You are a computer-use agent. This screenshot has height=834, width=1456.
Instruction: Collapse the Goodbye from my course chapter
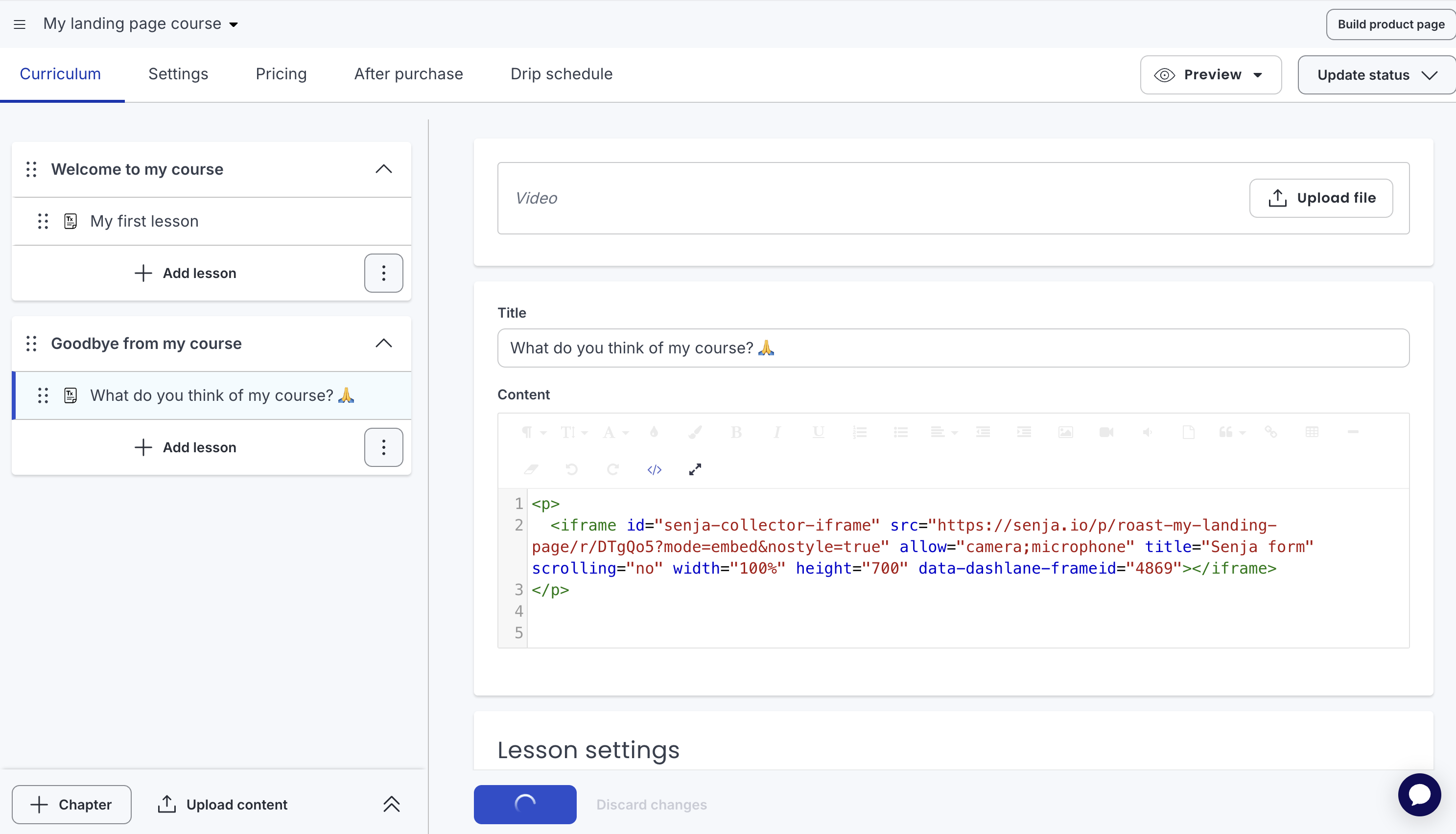click(x=384, y=344)
